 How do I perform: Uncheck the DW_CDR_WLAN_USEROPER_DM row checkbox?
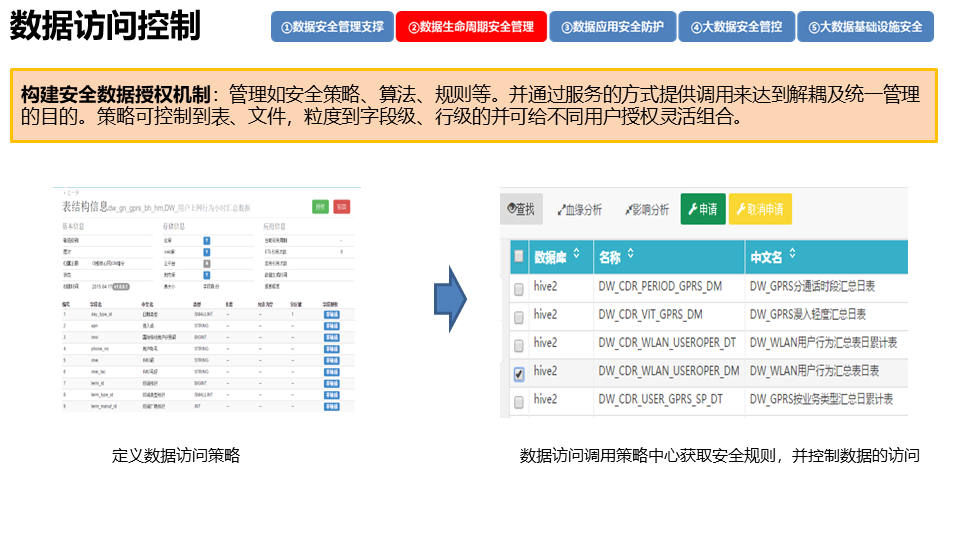519,373
